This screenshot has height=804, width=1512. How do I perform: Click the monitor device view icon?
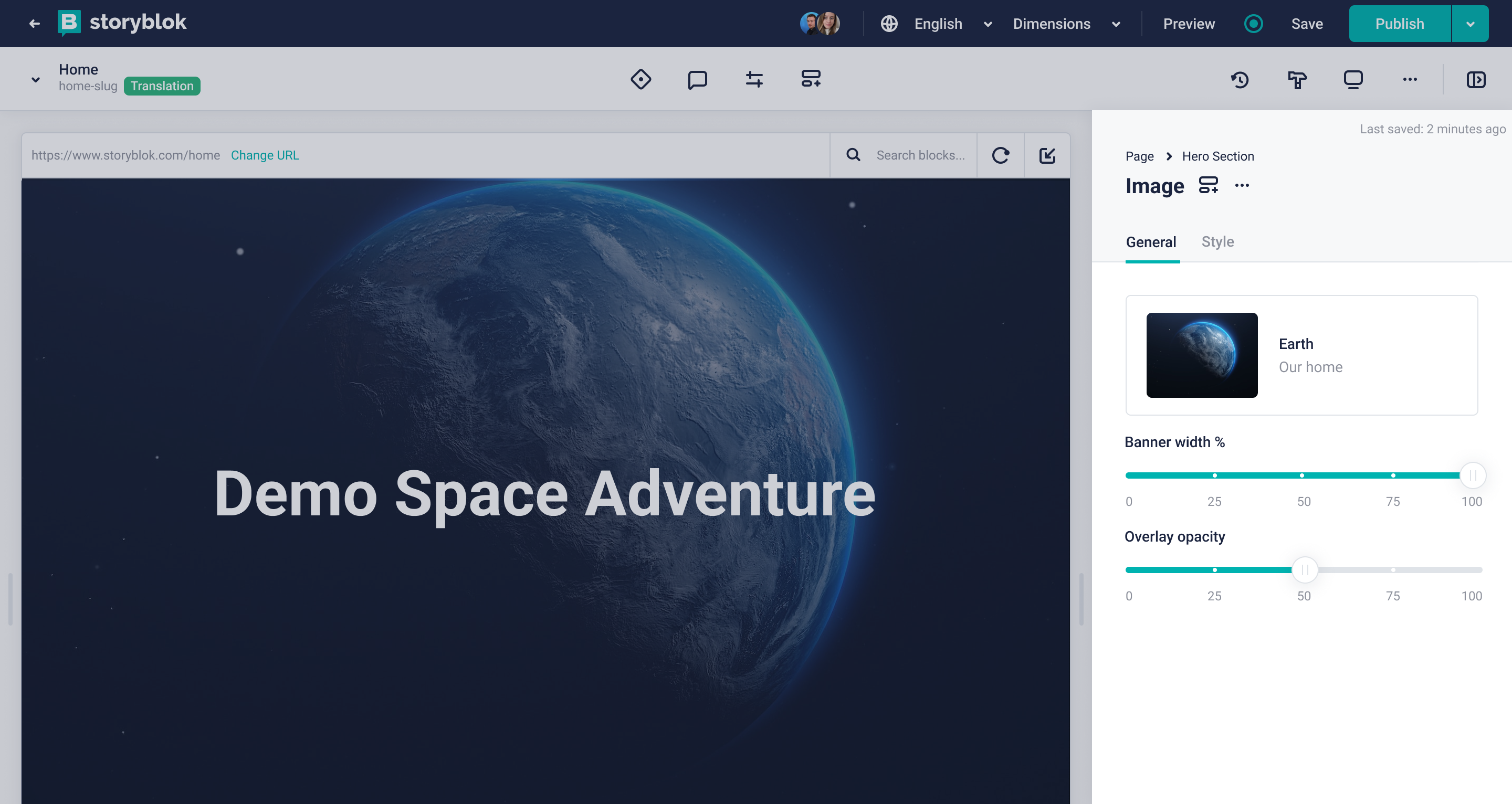click(x=1353, y=79)
